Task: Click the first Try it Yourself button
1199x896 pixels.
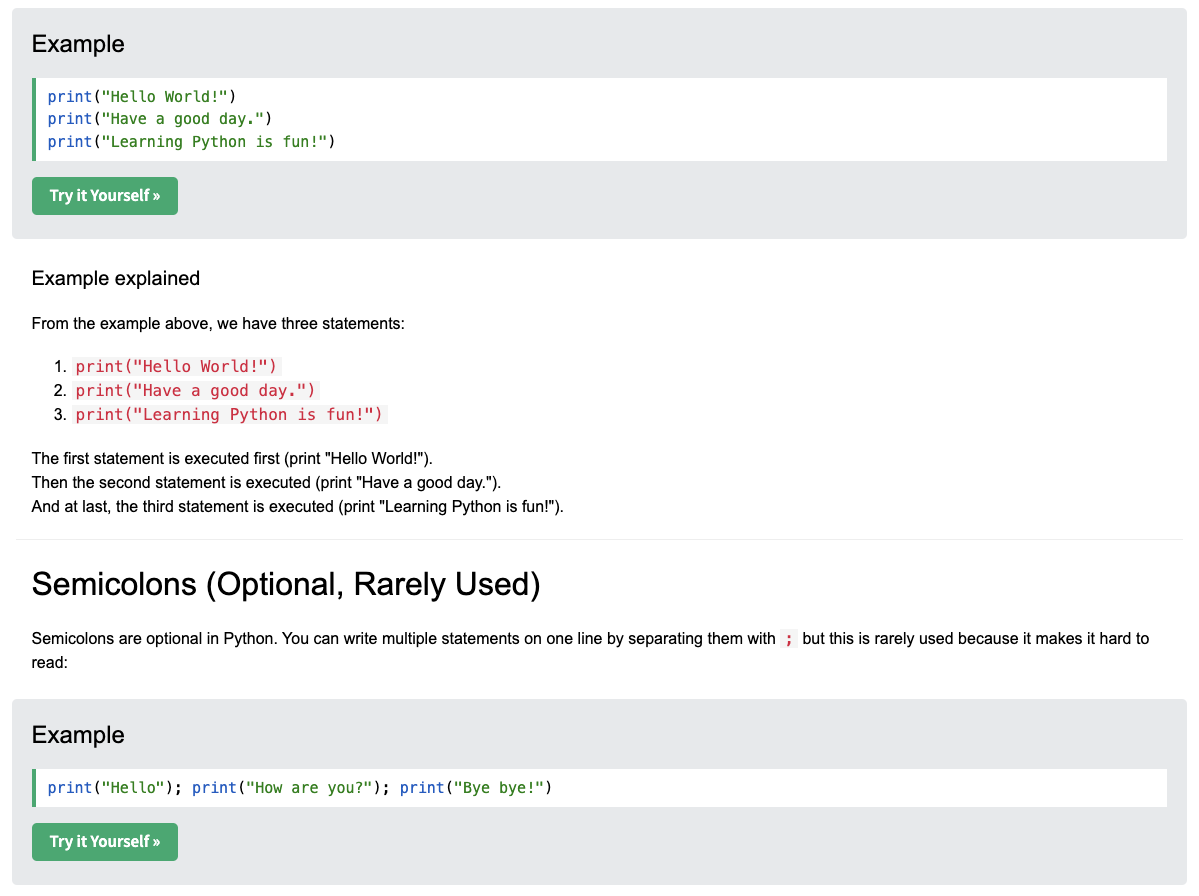Action: [105, 196]
